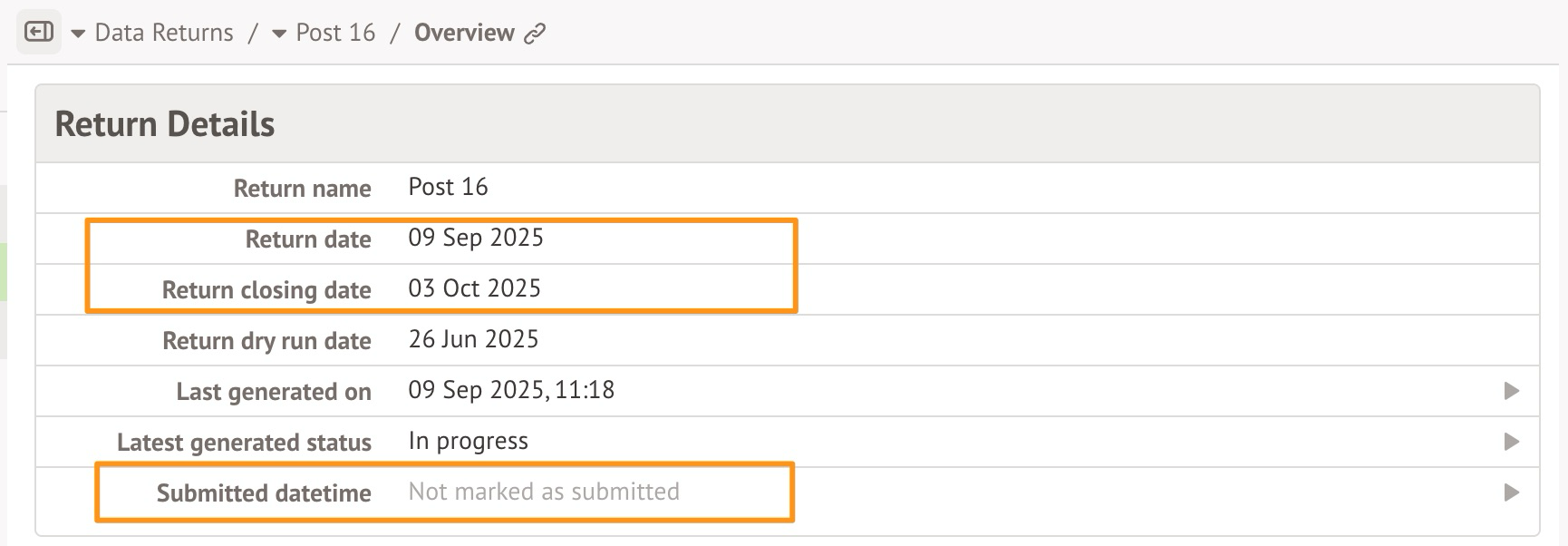1568x546 pixels.
Task: Click the Return closing date value 03 Oct 2025
Action: (x=474, y=288)
